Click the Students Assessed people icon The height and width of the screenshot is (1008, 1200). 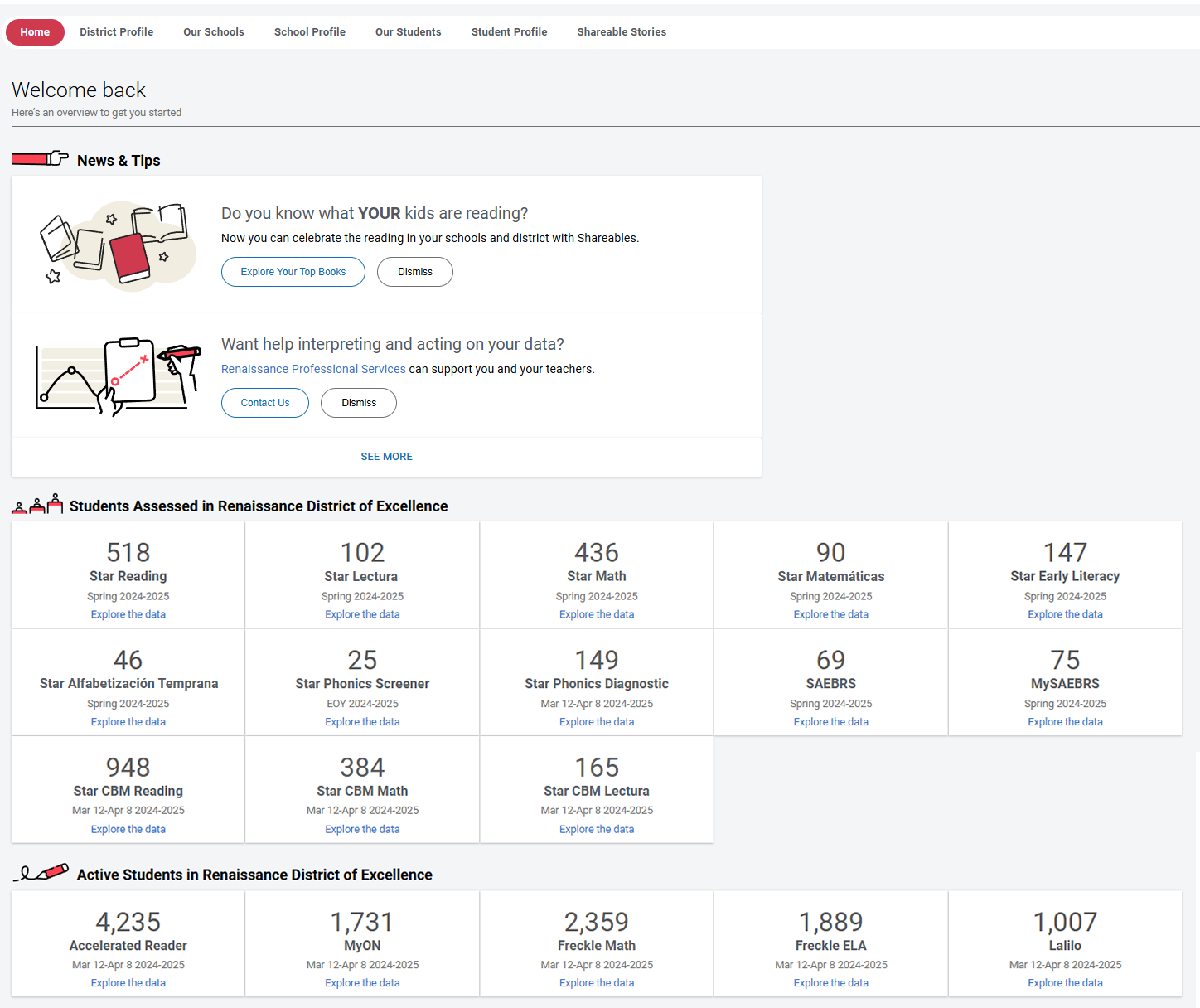37,504
